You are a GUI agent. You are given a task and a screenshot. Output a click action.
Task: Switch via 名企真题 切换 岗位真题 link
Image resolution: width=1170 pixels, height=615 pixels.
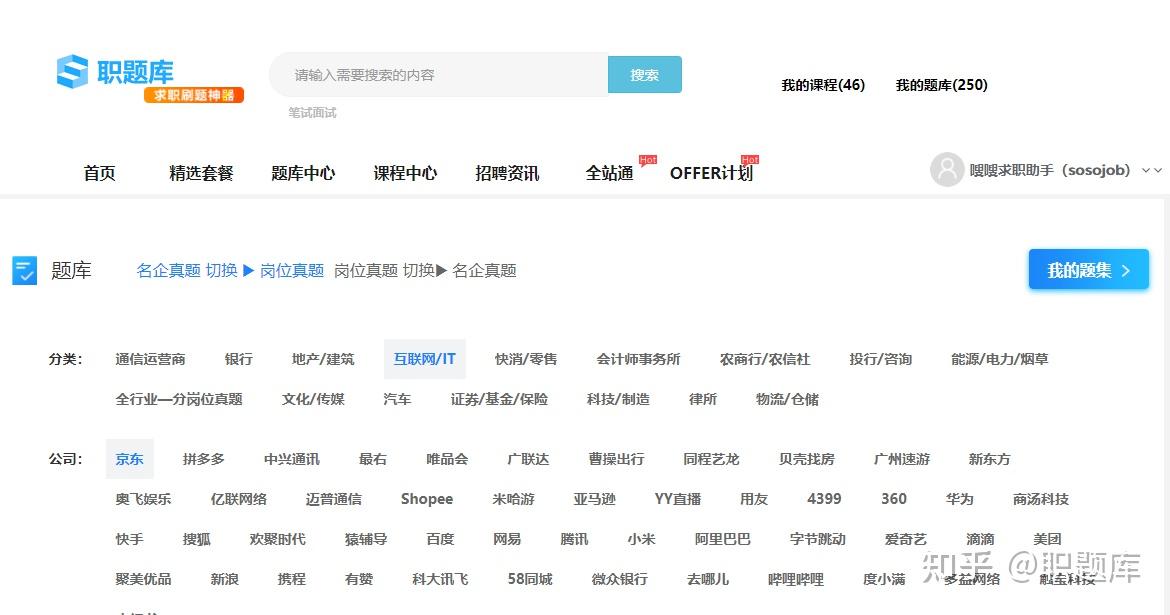point(230,270)
